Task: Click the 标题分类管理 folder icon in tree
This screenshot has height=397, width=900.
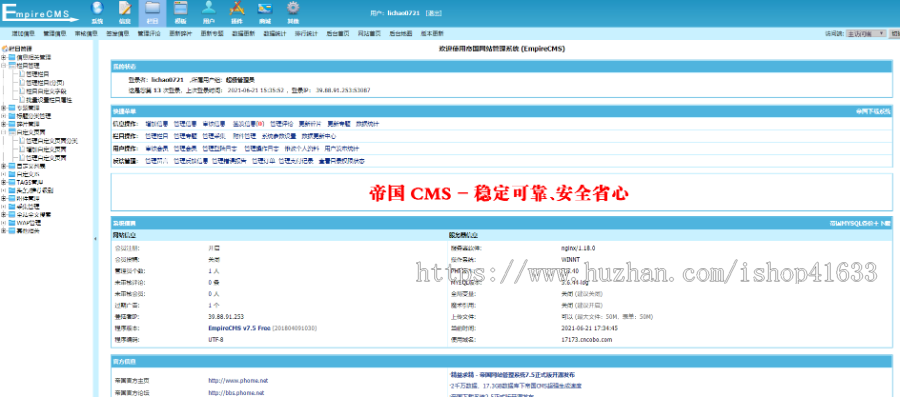Action: point(12,116)
